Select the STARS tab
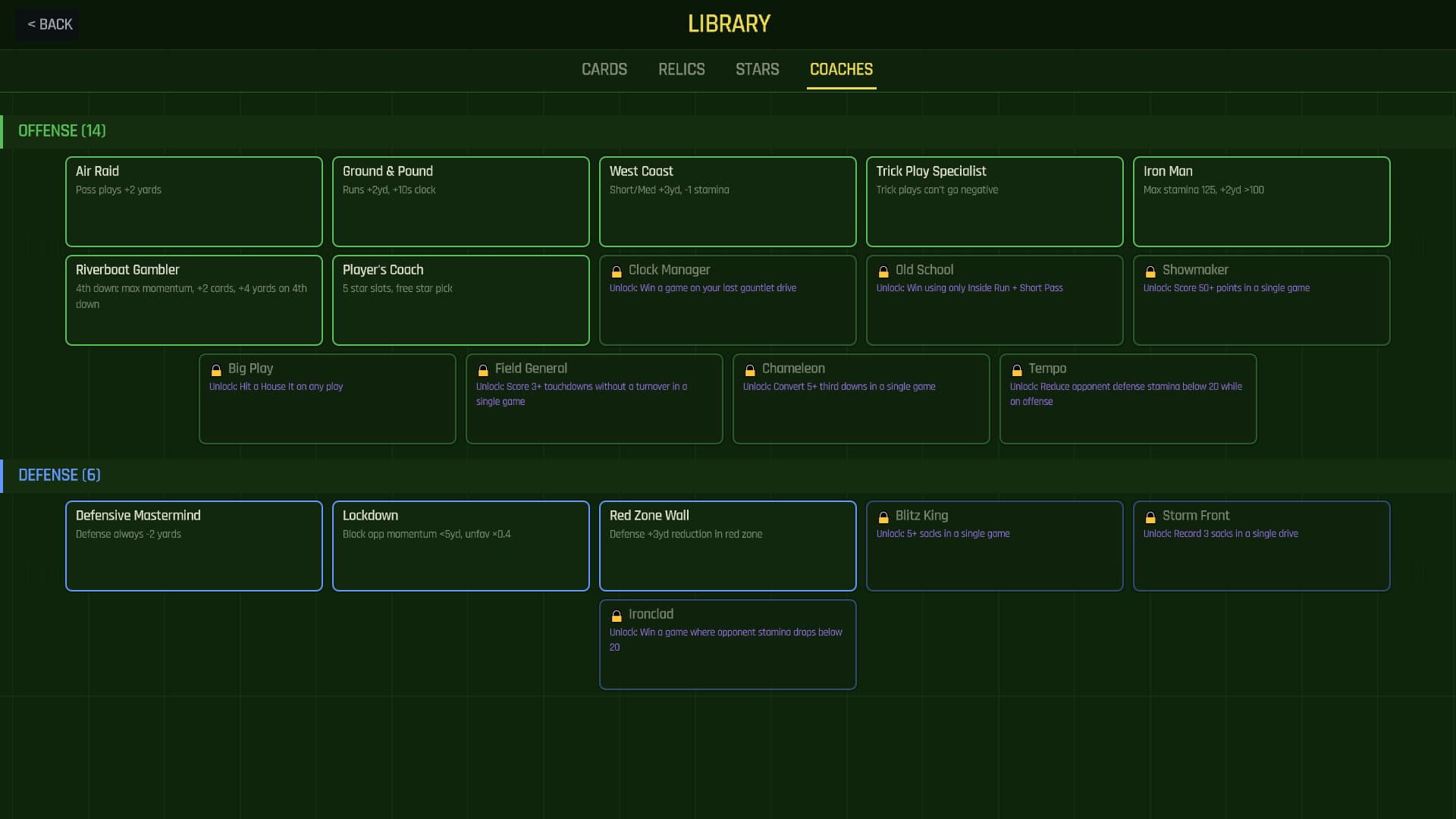Screen dimensions: 1456x819 (x=757, y=69)
